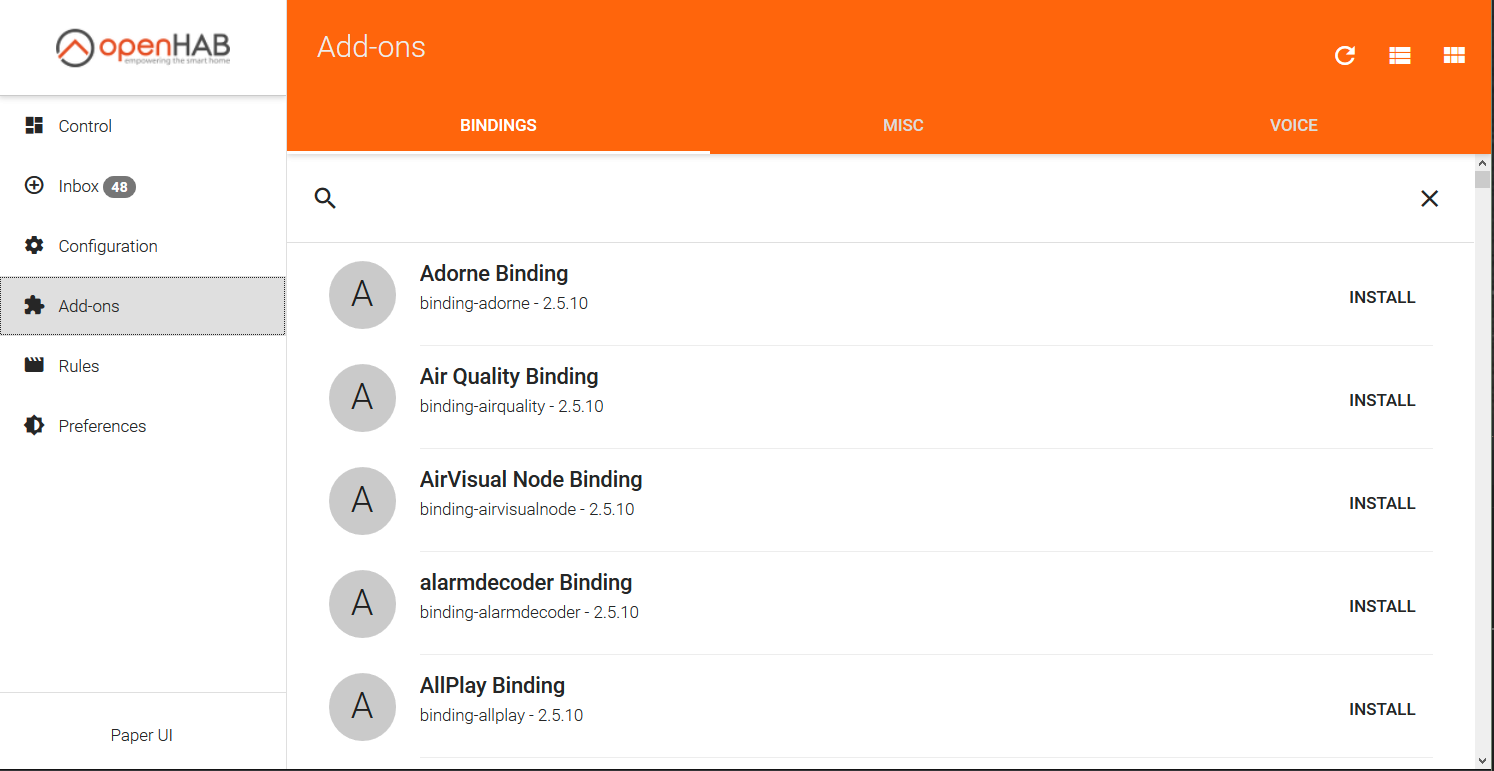Click the binding-airquality - 2.5.10 text
1494x771 pixels.
[512, 406]
